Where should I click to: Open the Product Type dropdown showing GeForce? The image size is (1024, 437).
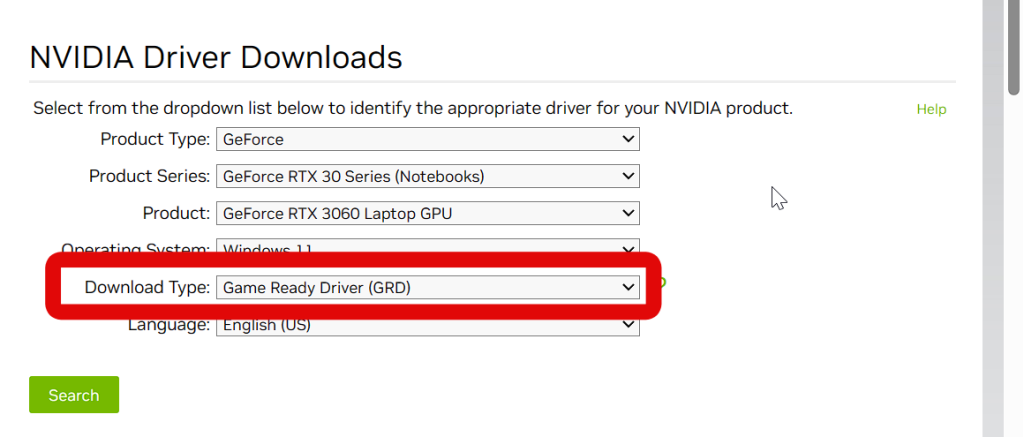427,139
